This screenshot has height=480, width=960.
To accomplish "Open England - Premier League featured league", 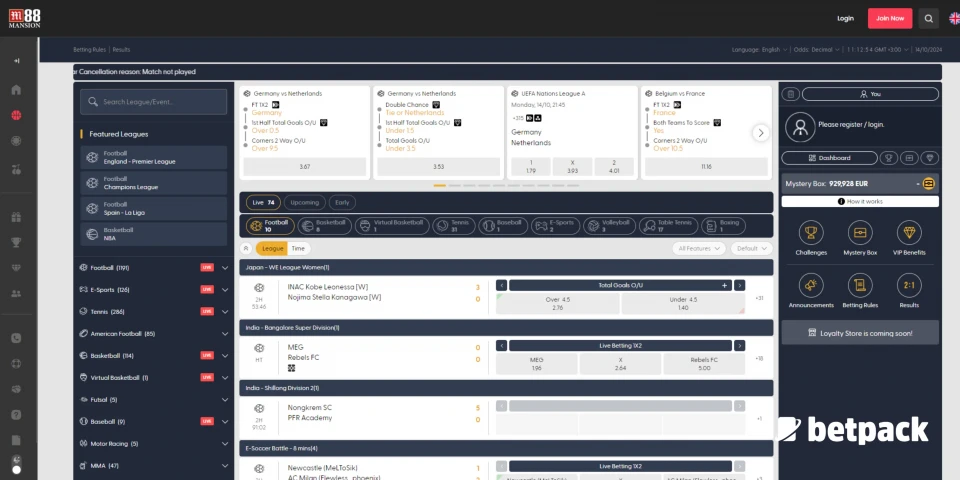I will (154, 157).
